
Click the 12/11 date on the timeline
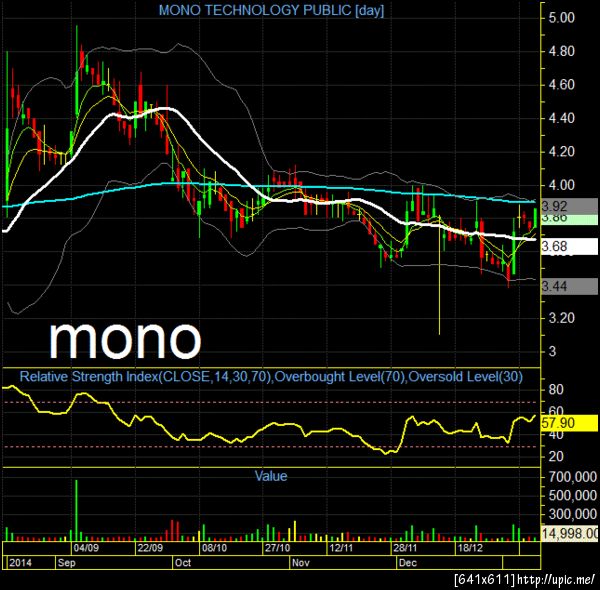(x=341, y=548)
